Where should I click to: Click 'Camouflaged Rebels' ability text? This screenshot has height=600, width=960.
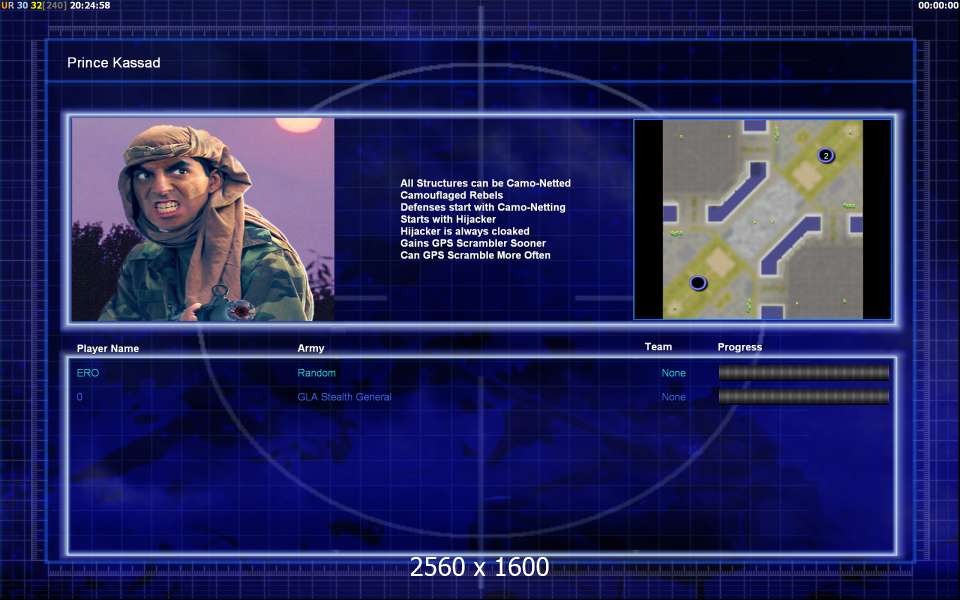tap(451, 195)
